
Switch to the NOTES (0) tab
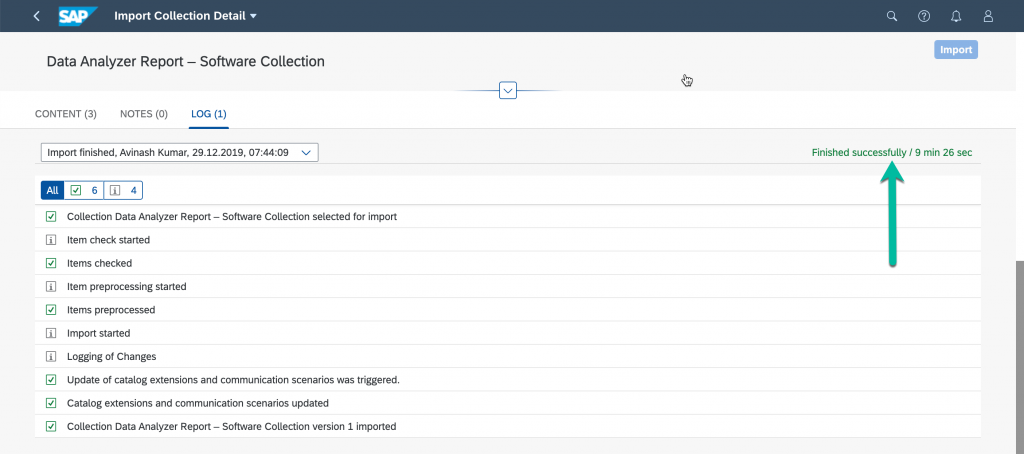click(144, 114)
